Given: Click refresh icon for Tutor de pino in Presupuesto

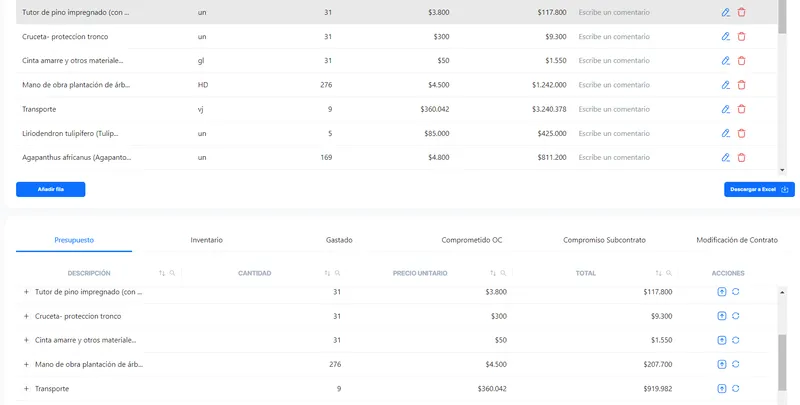Looking at the screenshot, I should [x=735, y=292].
